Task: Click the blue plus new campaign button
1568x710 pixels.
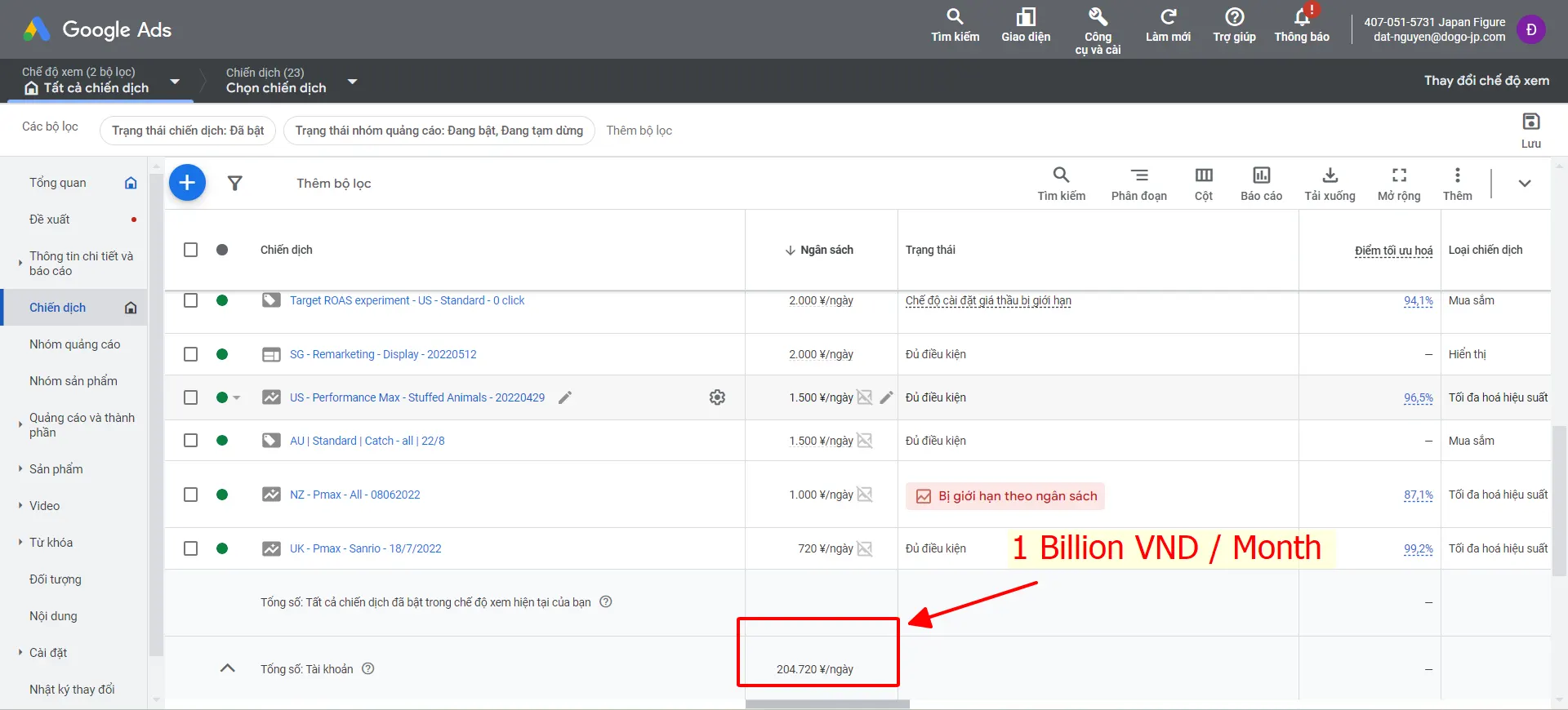Action: pos(187,183)
